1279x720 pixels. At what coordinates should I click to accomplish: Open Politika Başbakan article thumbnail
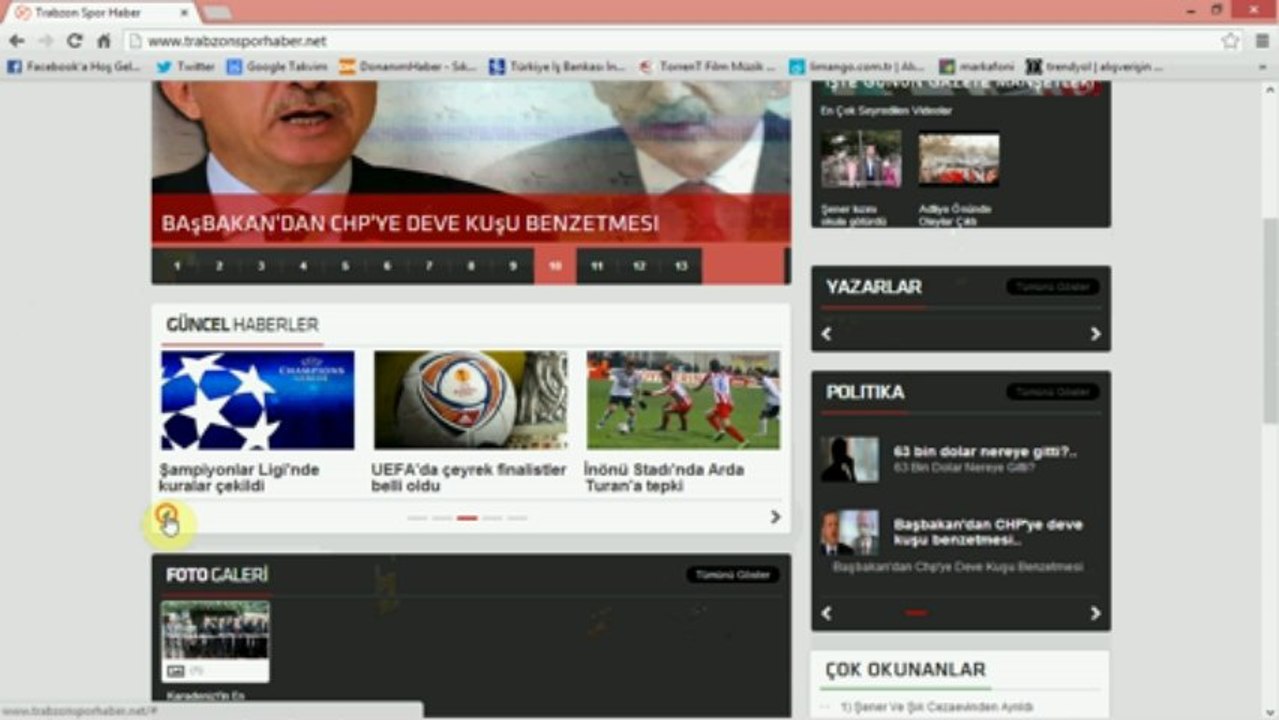(x=850, y=533)
